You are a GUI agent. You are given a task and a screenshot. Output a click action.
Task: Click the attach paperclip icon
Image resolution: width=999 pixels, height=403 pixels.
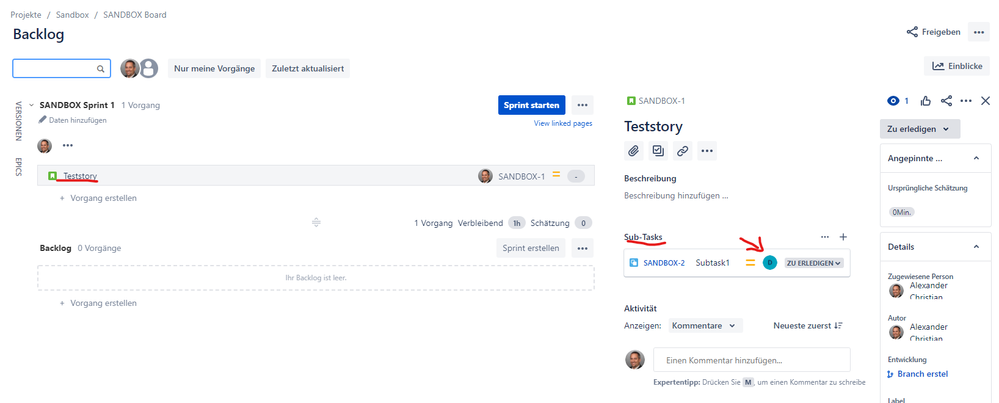633,151
